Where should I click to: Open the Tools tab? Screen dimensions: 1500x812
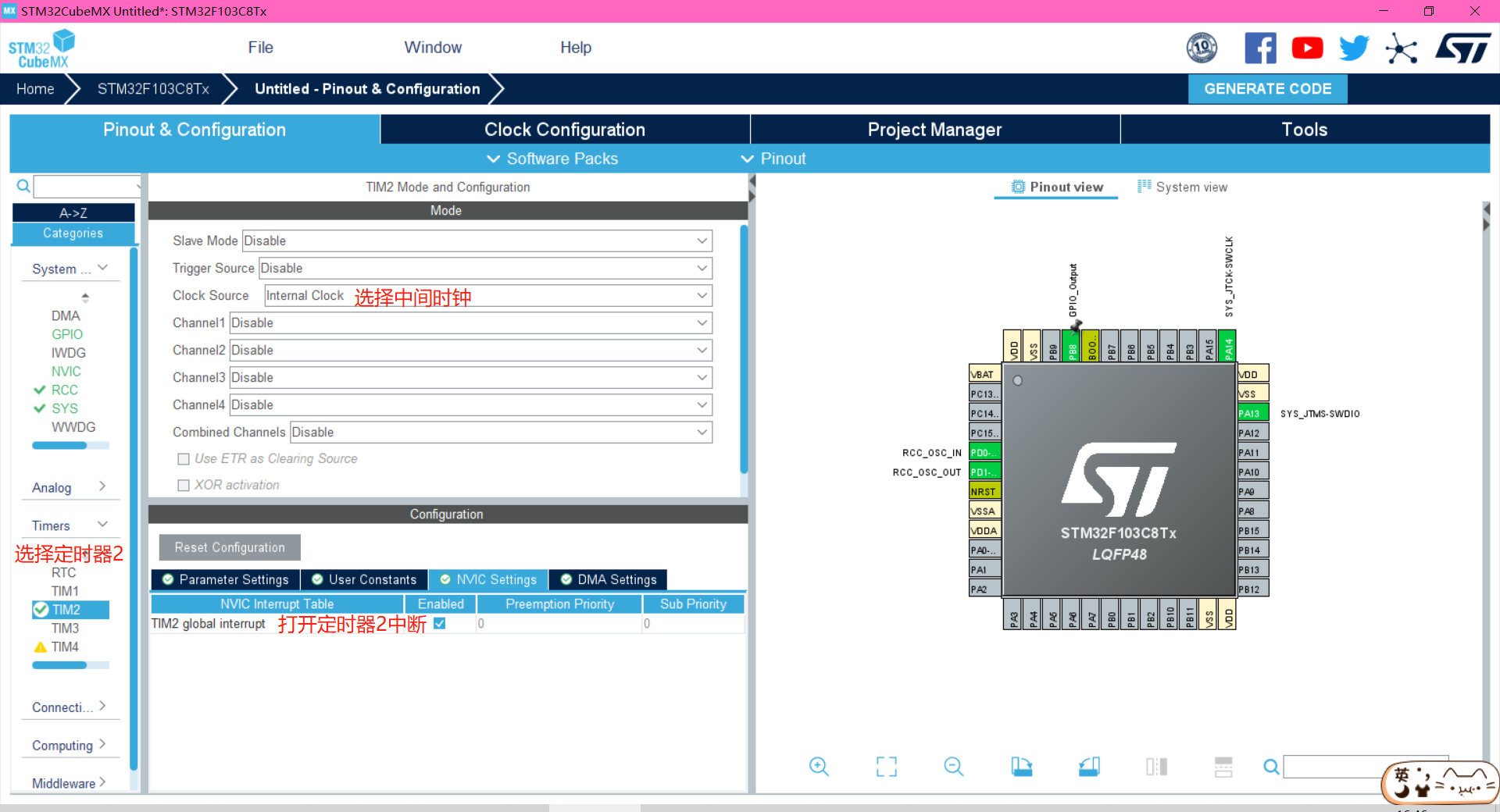click(x=1304, y=130)
